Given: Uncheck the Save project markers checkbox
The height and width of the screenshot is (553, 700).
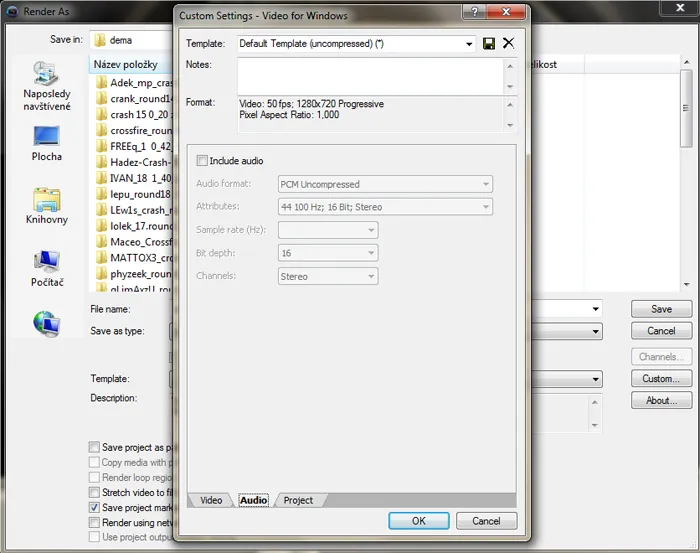Looking at the screenshot, I should point(94,508).
